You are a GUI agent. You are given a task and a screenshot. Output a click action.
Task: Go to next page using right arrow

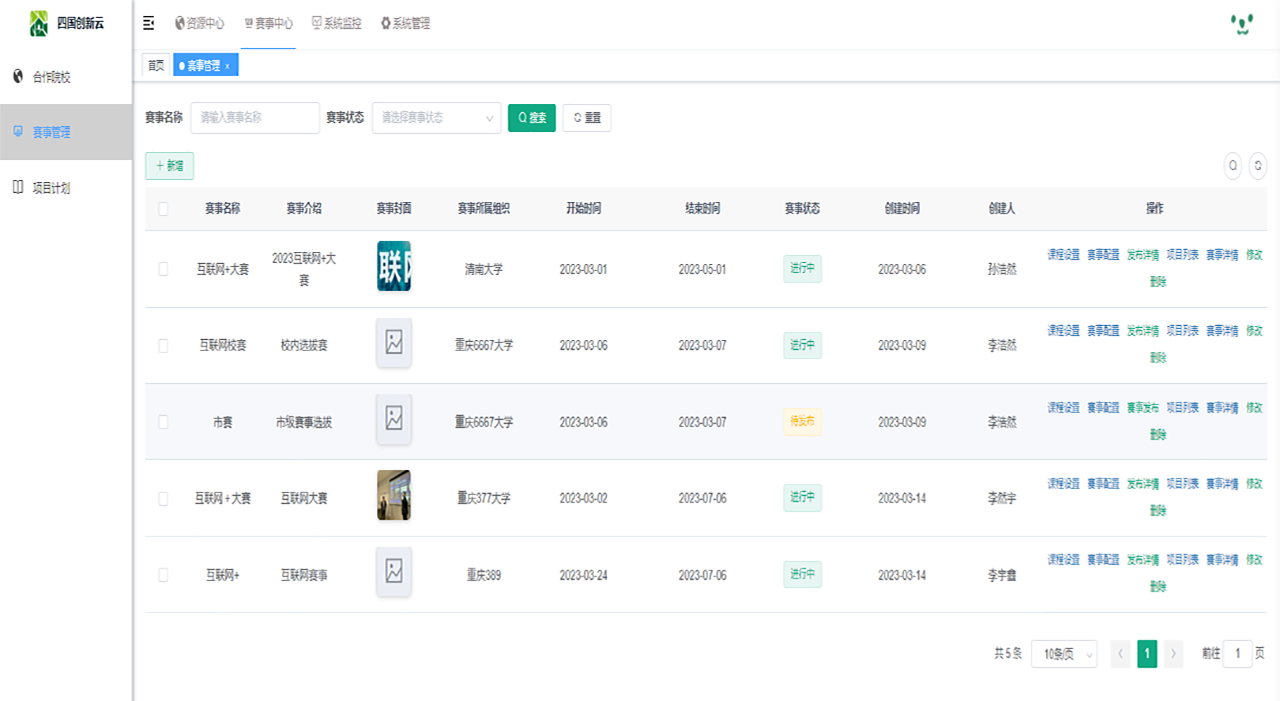(1174, 654)
